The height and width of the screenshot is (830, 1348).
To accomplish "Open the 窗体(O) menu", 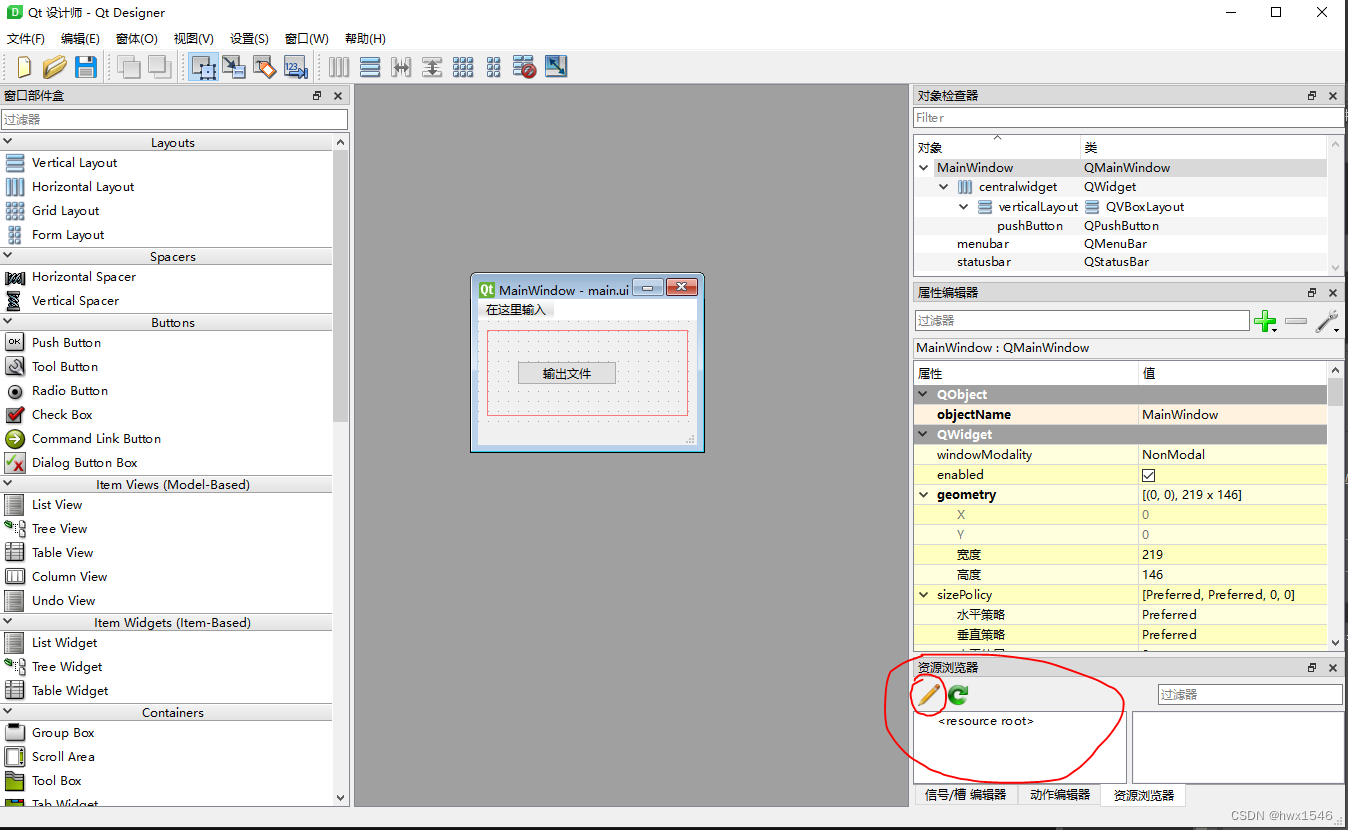I will (137, 39).
